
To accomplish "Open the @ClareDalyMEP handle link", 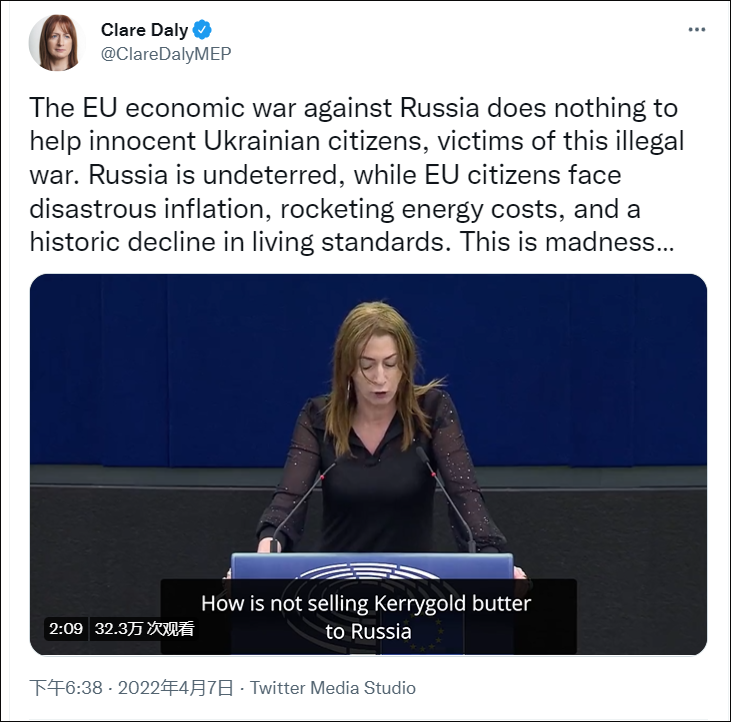I will [165, 54].
